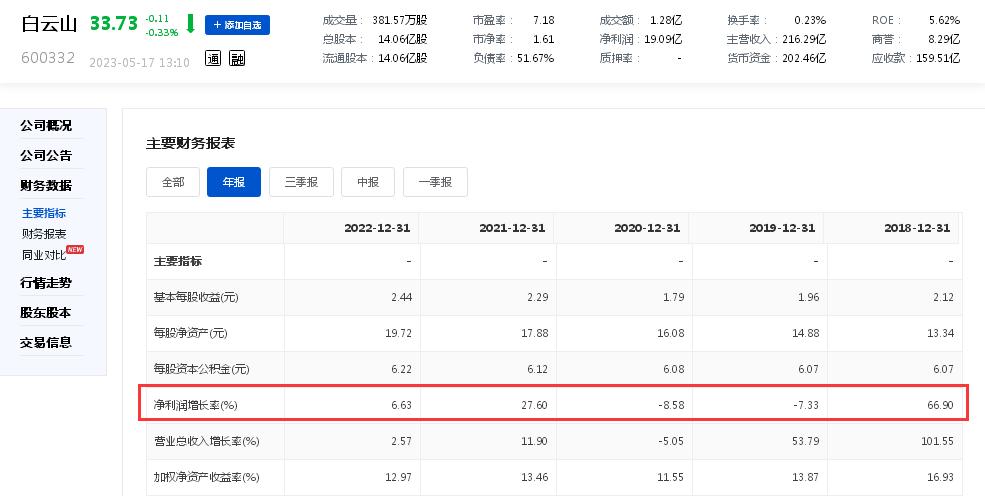Open 同业对比 sidebar link

coord(44,255)
